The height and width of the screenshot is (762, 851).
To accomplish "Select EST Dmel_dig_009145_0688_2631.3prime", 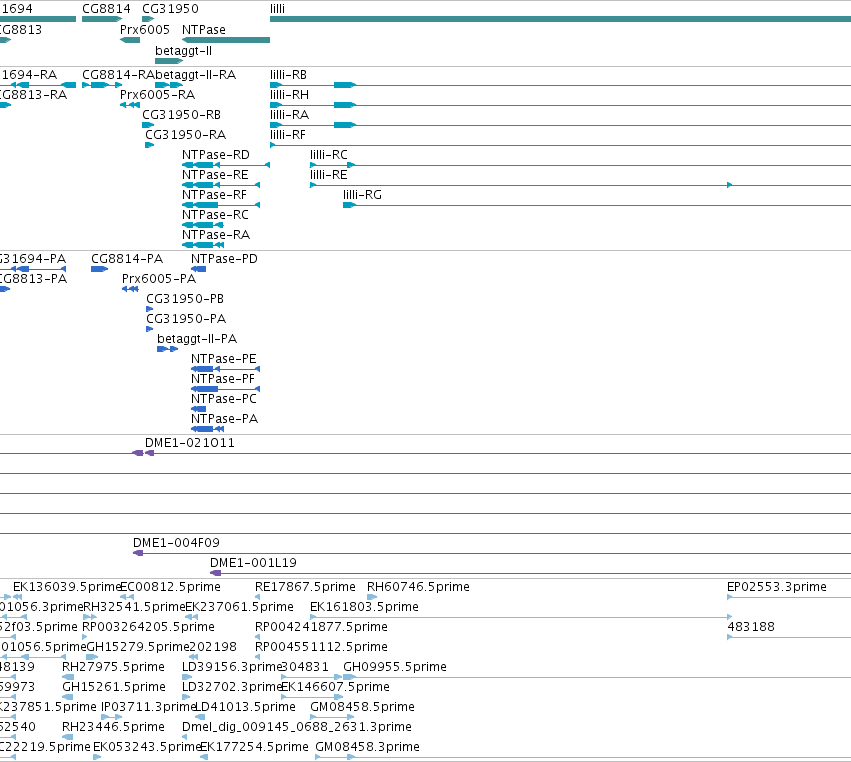I will coord(297,727).
